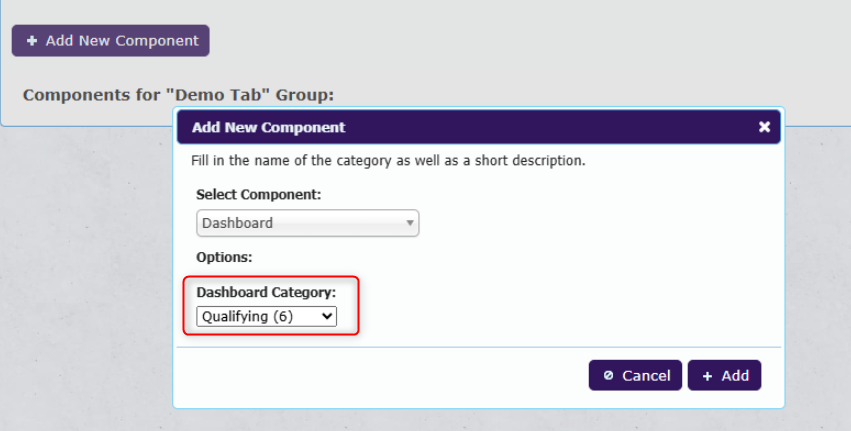Click the Cancel button in the dialog
The width and height of the screenshot is (851, 431).
coord(635,375)
